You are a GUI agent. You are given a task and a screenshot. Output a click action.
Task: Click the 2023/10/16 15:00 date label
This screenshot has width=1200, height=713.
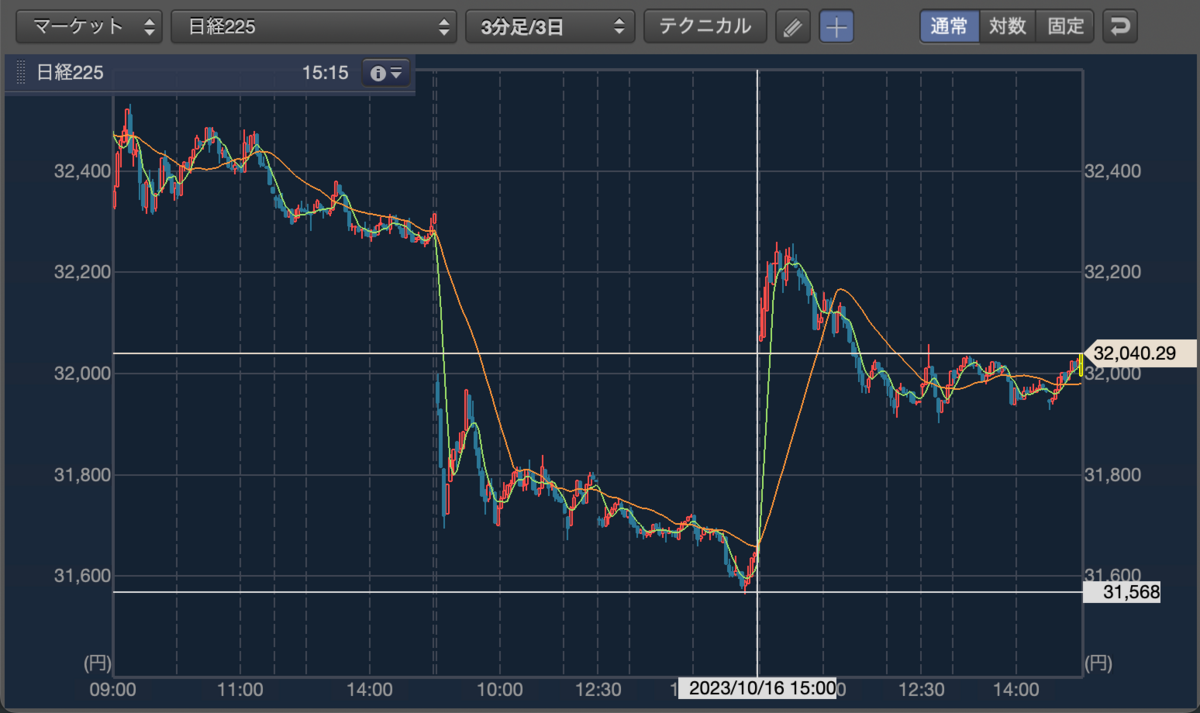(x=757, y=688)
